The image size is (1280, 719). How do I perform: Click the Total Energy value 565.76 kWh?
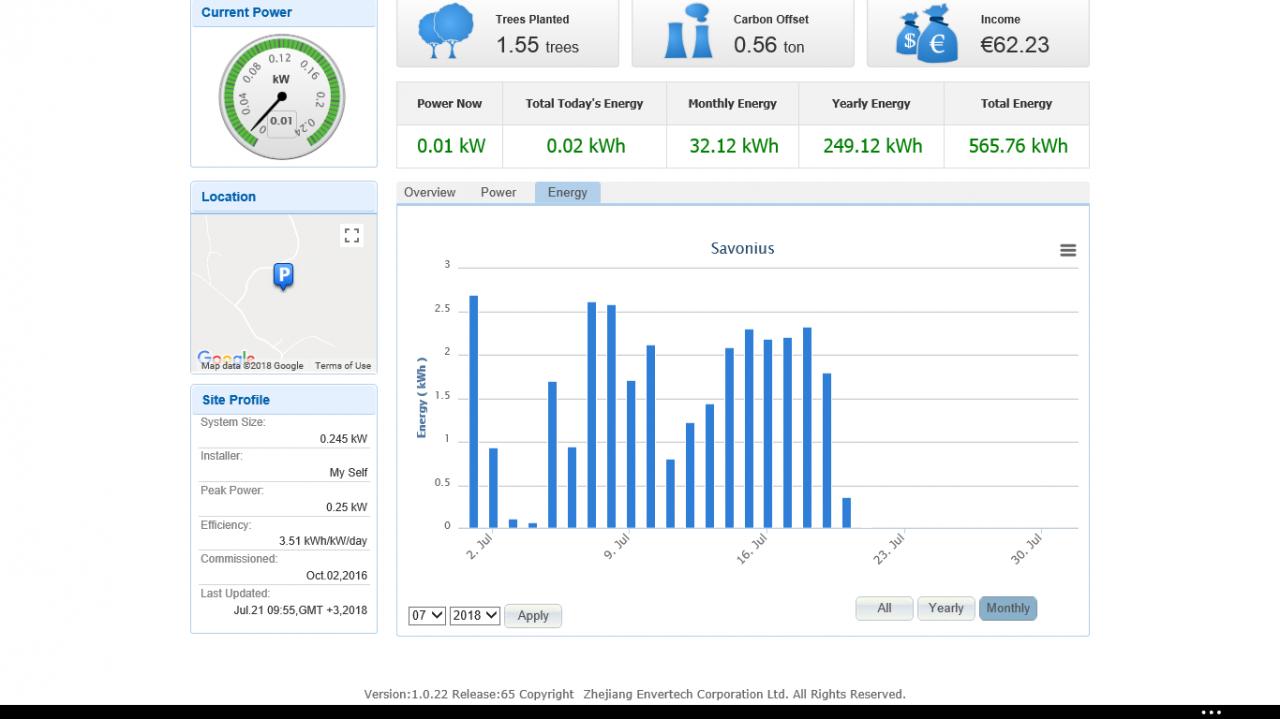(x=1018, y=146)
